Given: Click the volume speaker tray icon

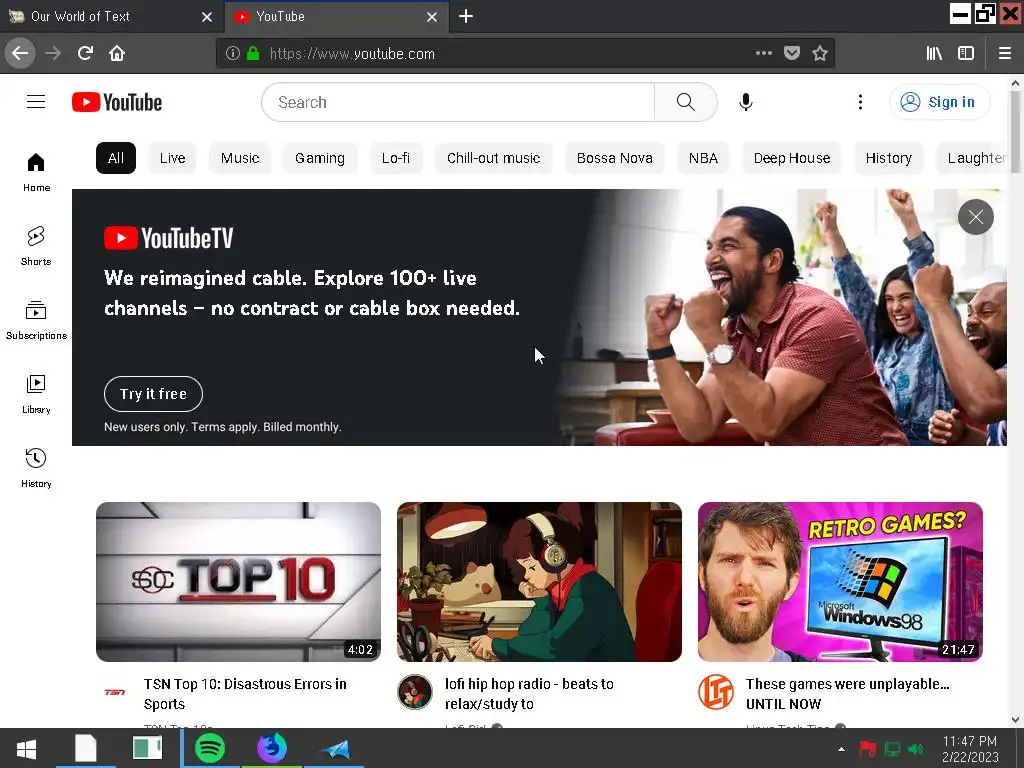Looking at the screenshot, I should [x=916, y=749].
